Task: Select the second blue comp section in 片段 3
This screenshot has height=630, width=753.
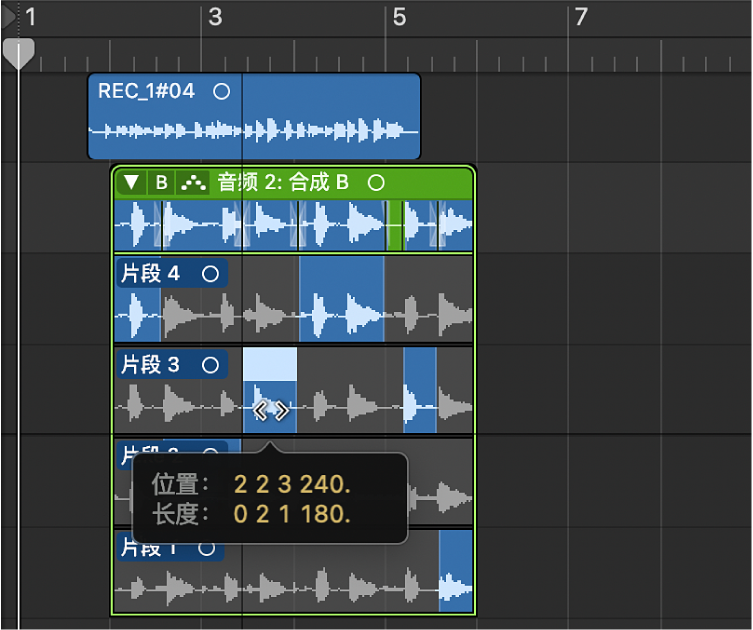Action: pos(420,390)
